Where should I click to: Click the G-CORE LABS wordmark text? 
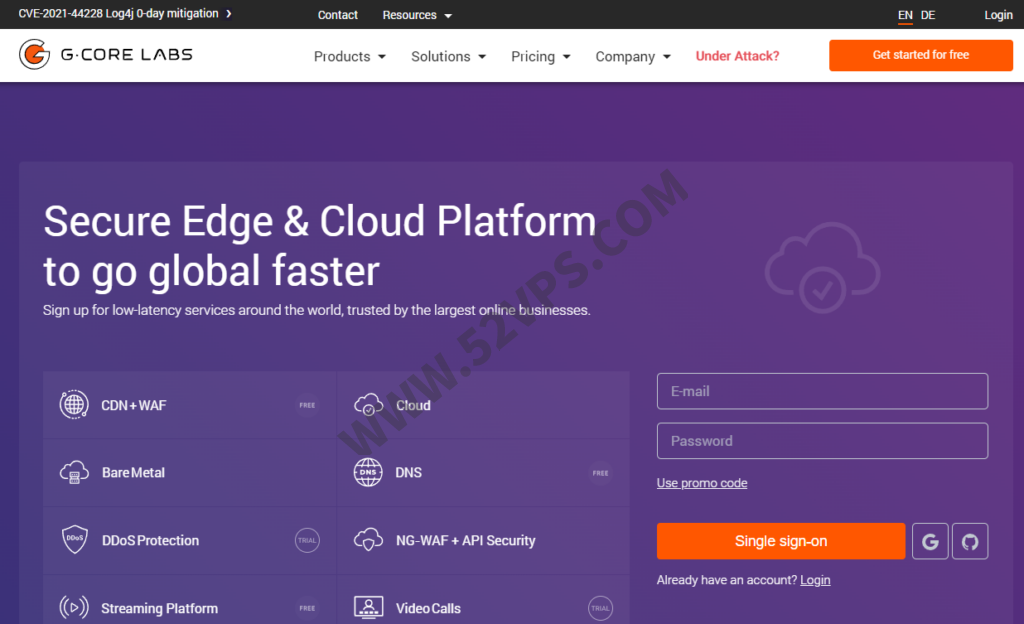pyautogui.click(x=127, y=55)
